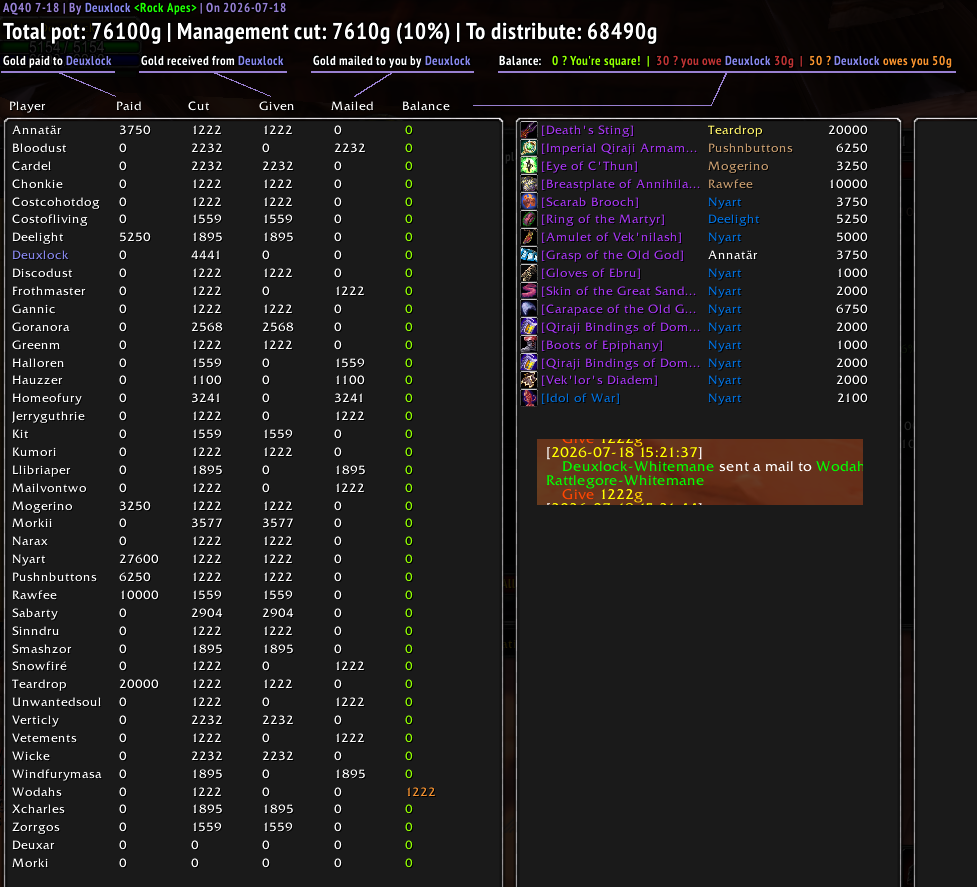This screenshot has width=977, height=887.
Task: Click the 'Gold paid to Deuxlock' legend label
Action: point(57,61)
